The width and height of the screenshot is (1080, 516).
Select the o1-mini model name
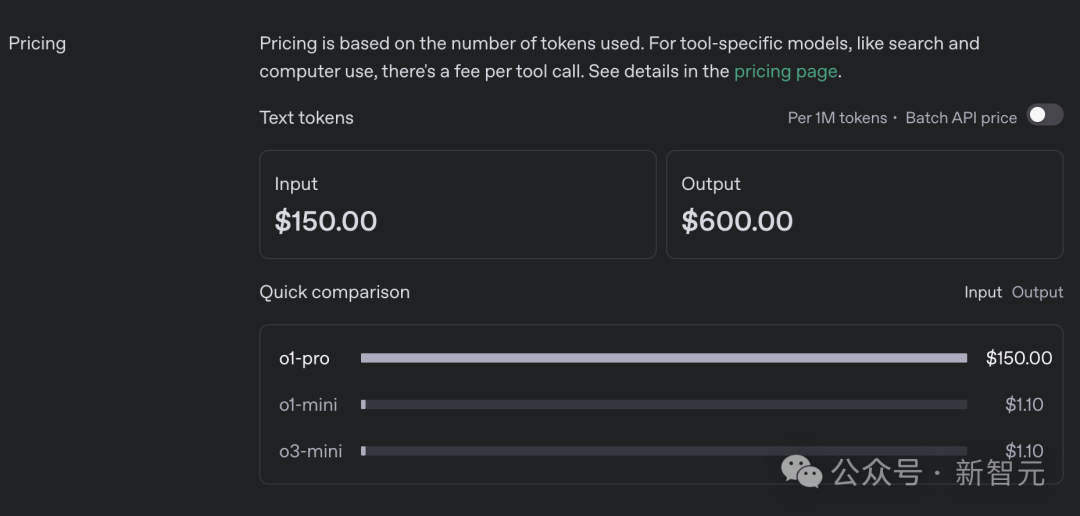[x=308, y=405]
